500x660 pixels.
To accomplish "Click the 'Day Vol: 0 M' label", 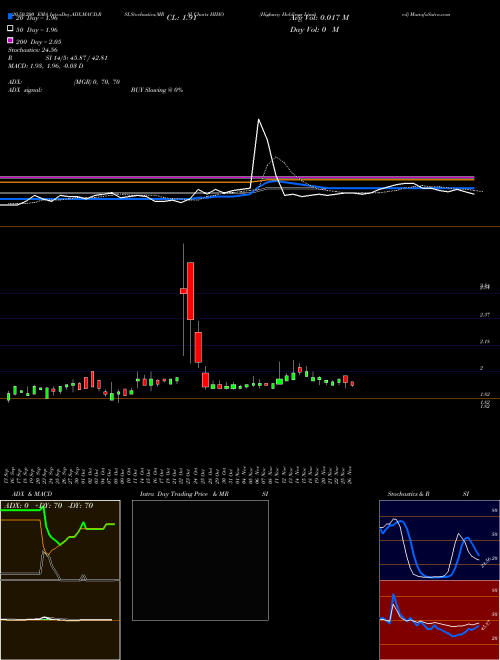I will (x=314, y=30).
